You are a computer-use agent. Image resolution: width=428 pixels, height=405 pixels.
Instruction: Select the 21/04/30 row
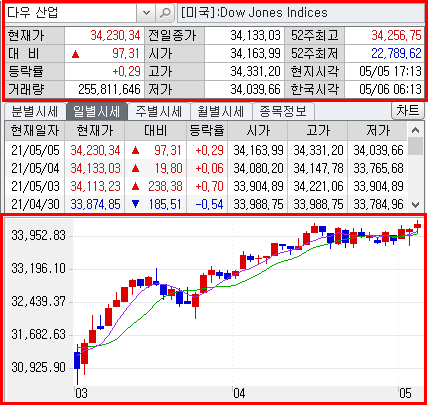click(206, 204)
